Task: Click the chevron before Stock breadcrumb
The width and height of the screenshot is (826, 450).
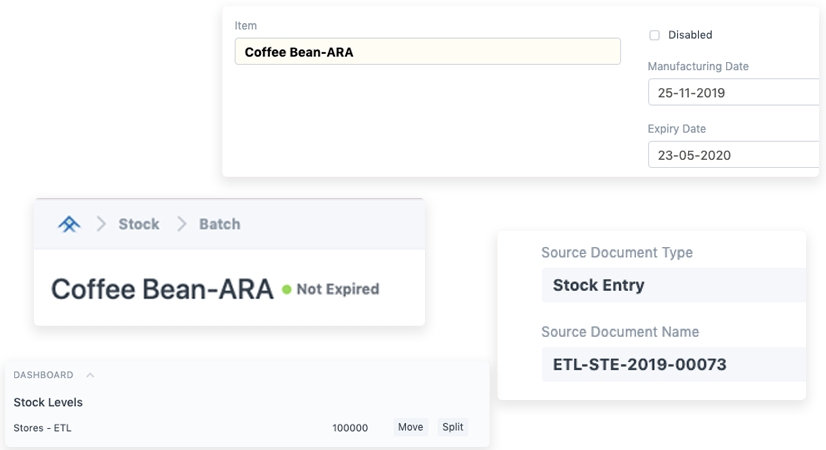Action: tap(101, 224)
